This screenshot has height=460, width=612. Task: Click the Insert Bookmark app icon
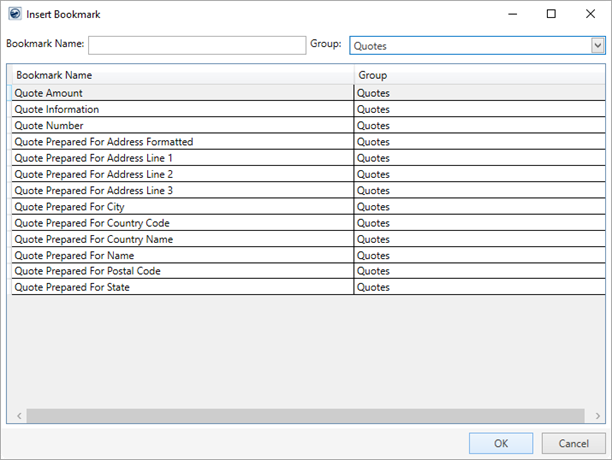pyautogui.click(x=14, y=14)
